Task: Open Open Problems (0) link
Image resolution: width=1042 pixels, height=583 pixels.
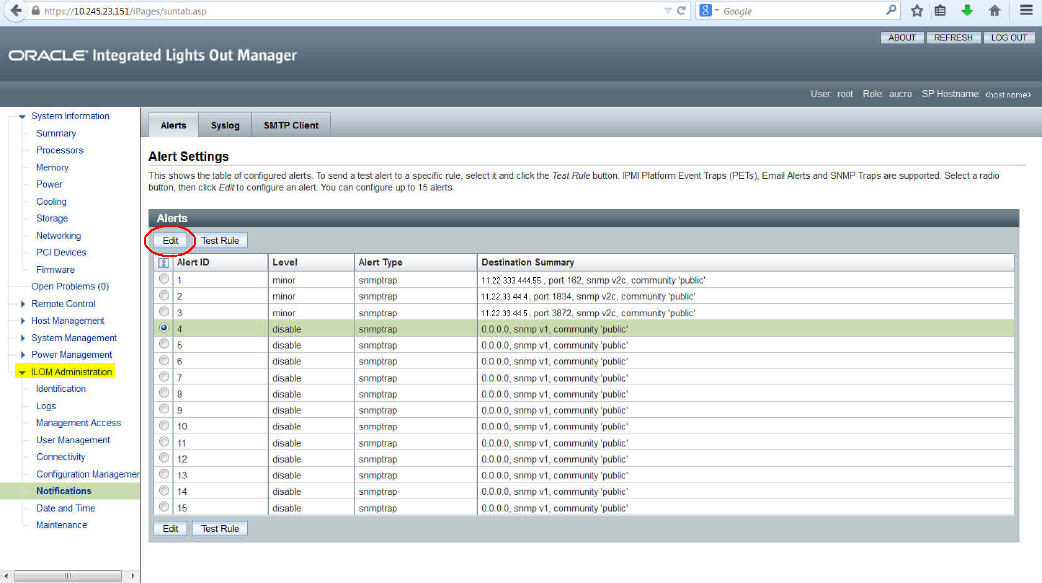Action: [70, 287]
